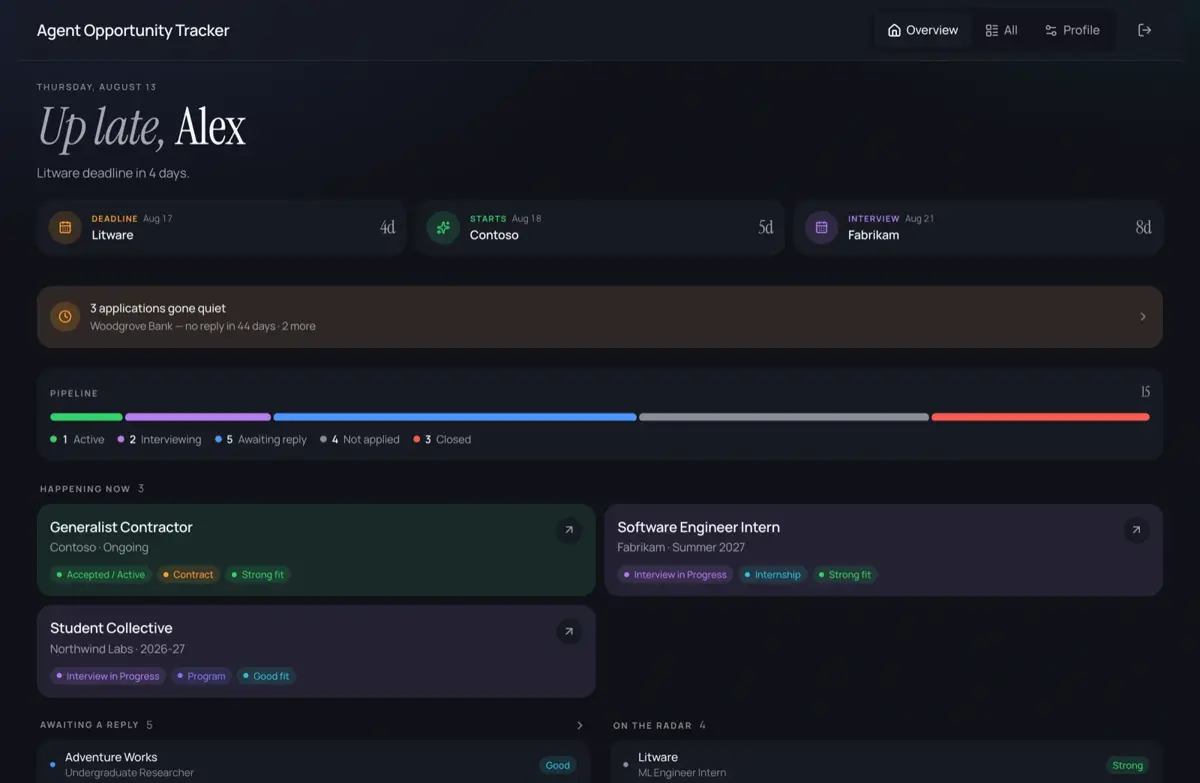Viewport: 1200px width, 783px height.
Task: Click the blue Awaiting reply pipeline segment
Action: click(x=455, y=417)
